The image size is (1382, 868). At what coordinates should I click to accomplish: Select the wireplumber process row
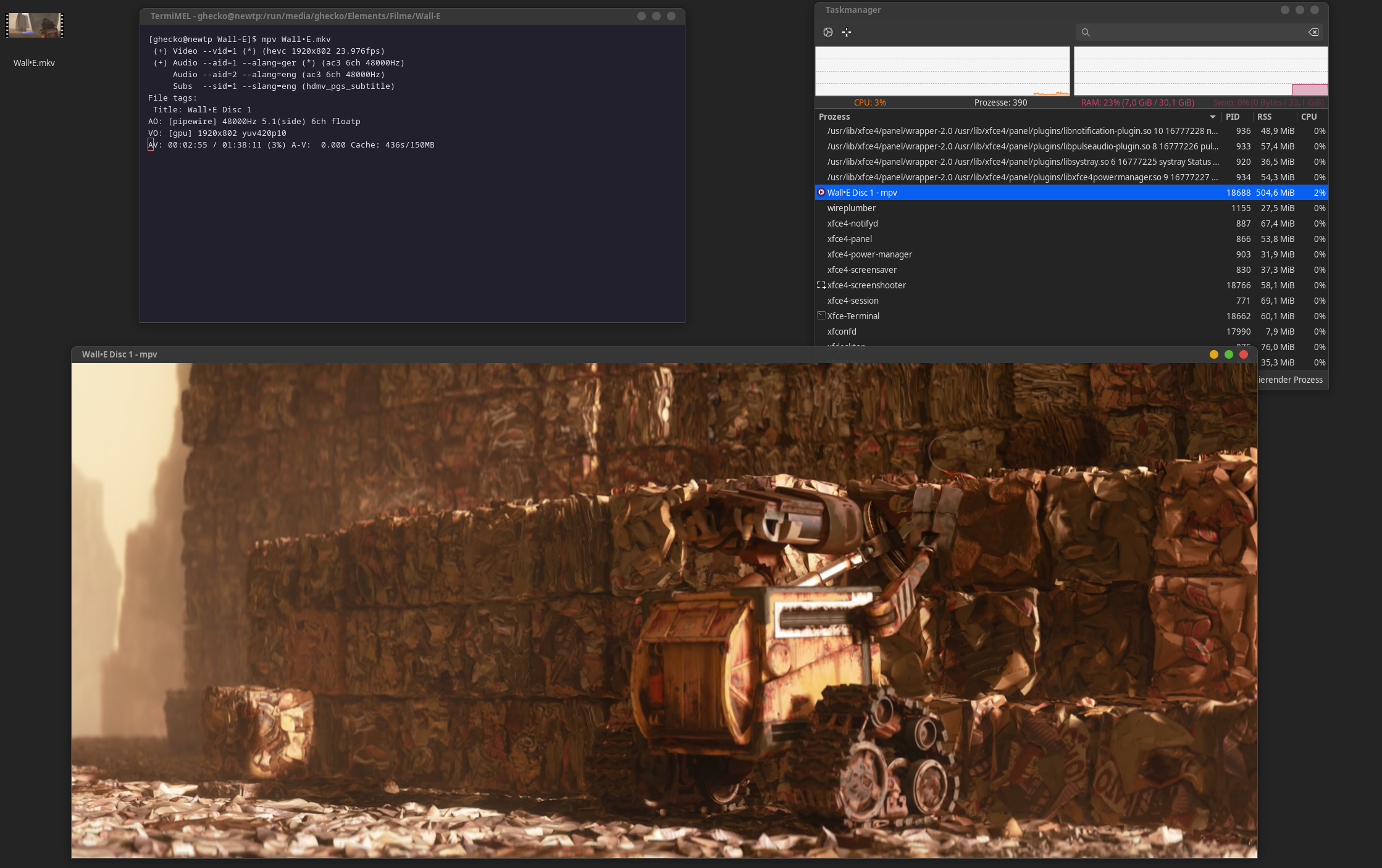click(x=1071, y=208)
